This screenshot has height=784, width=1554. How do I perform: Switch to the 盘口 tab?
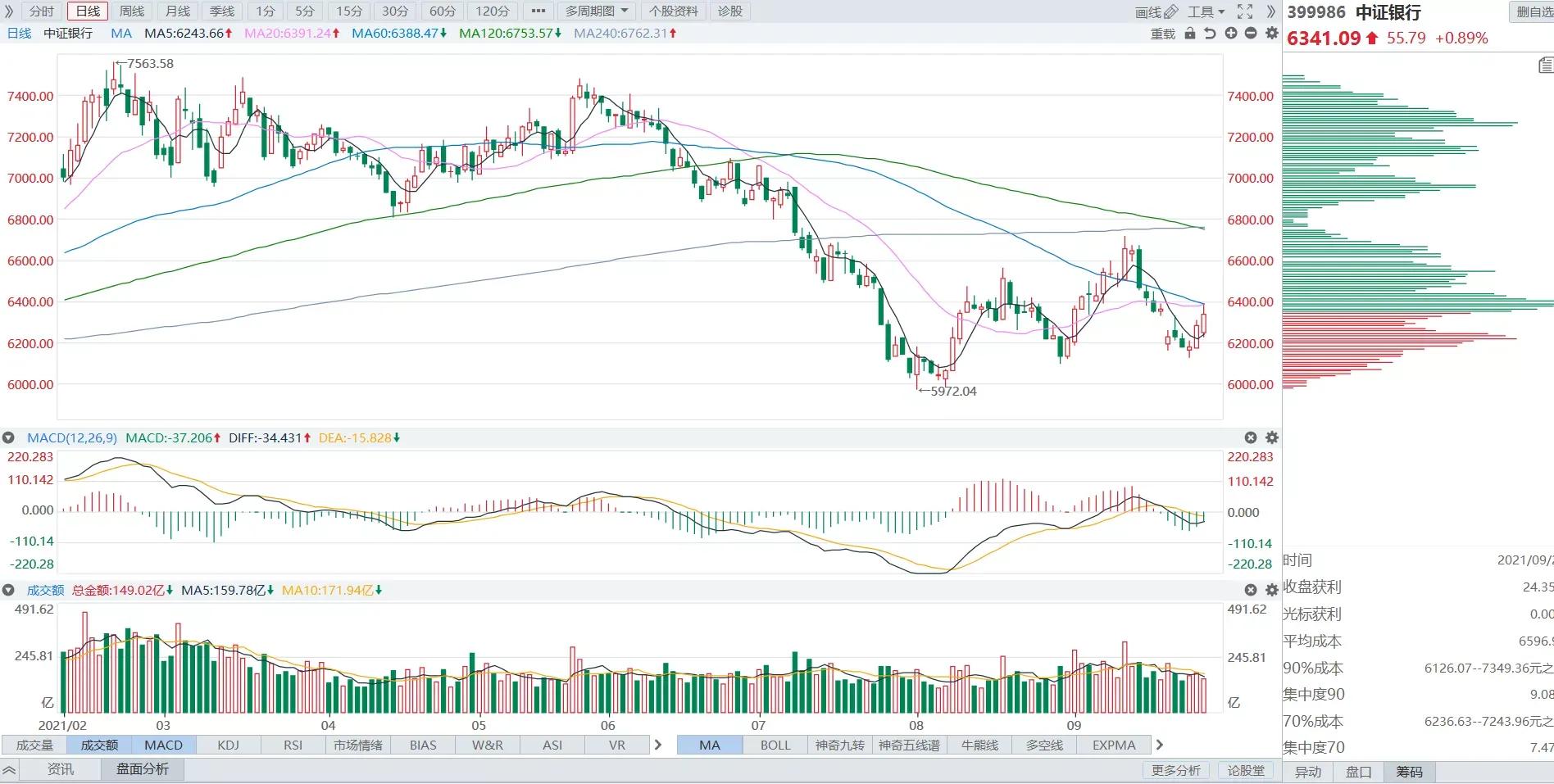tap(1358, 772)
